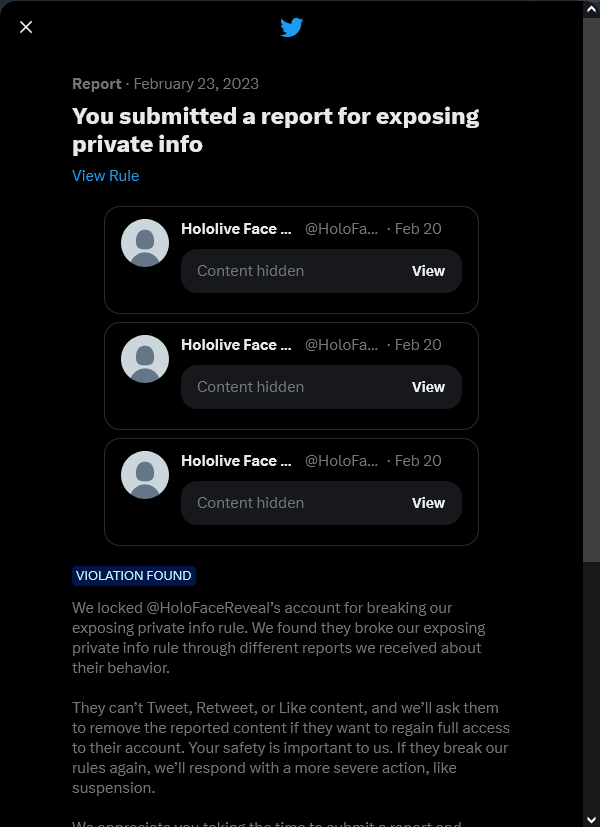Click the second reported tweet's avatar
This screenshot has height=827, width=600.
pyautogui.click(x=145, y=359)
